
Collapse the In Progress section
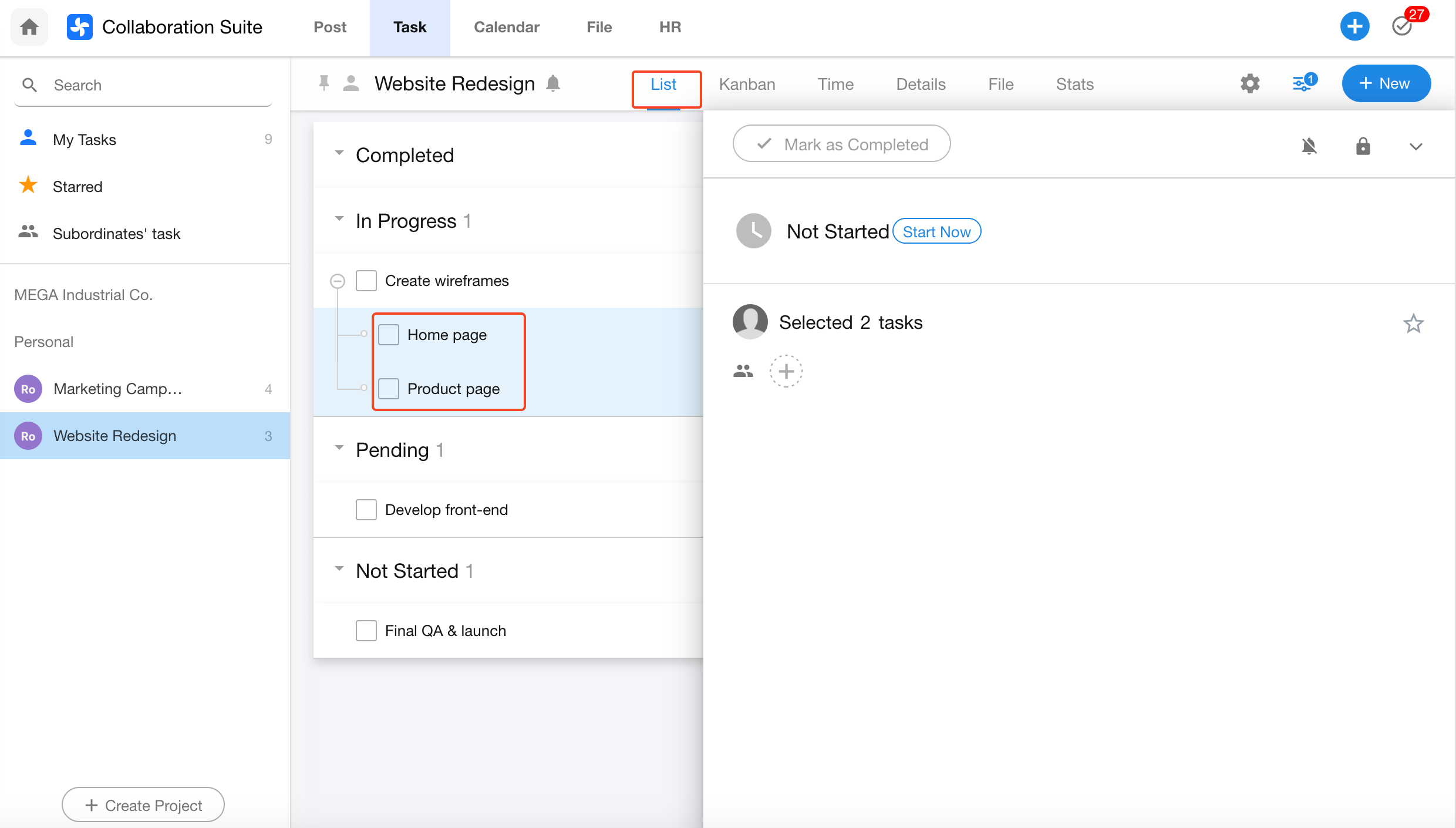pos(339,219)
